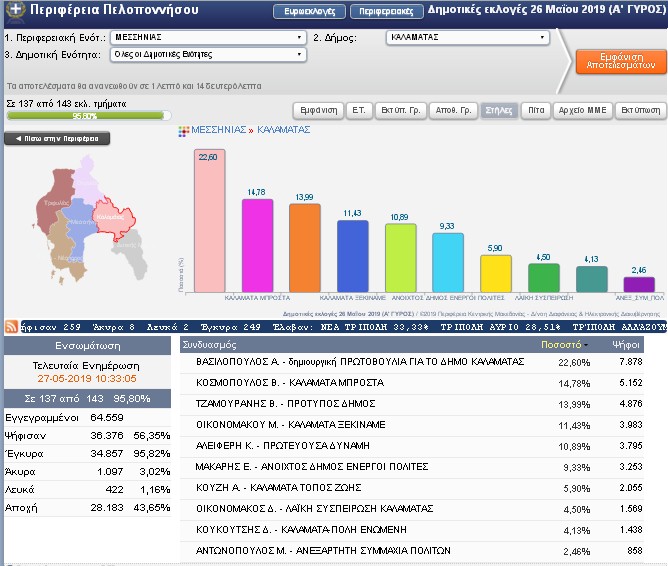Image resolution: width=668 pixels, height=566 pixels.
Task: Click the green 4,50 chart bar
Action: pyautogui.click(x=544, y=278)
